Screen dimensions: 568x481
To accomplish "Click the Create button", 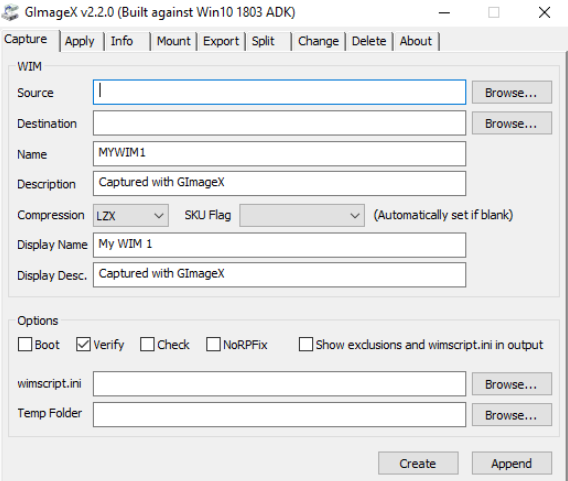I will (x=418, y=463).
